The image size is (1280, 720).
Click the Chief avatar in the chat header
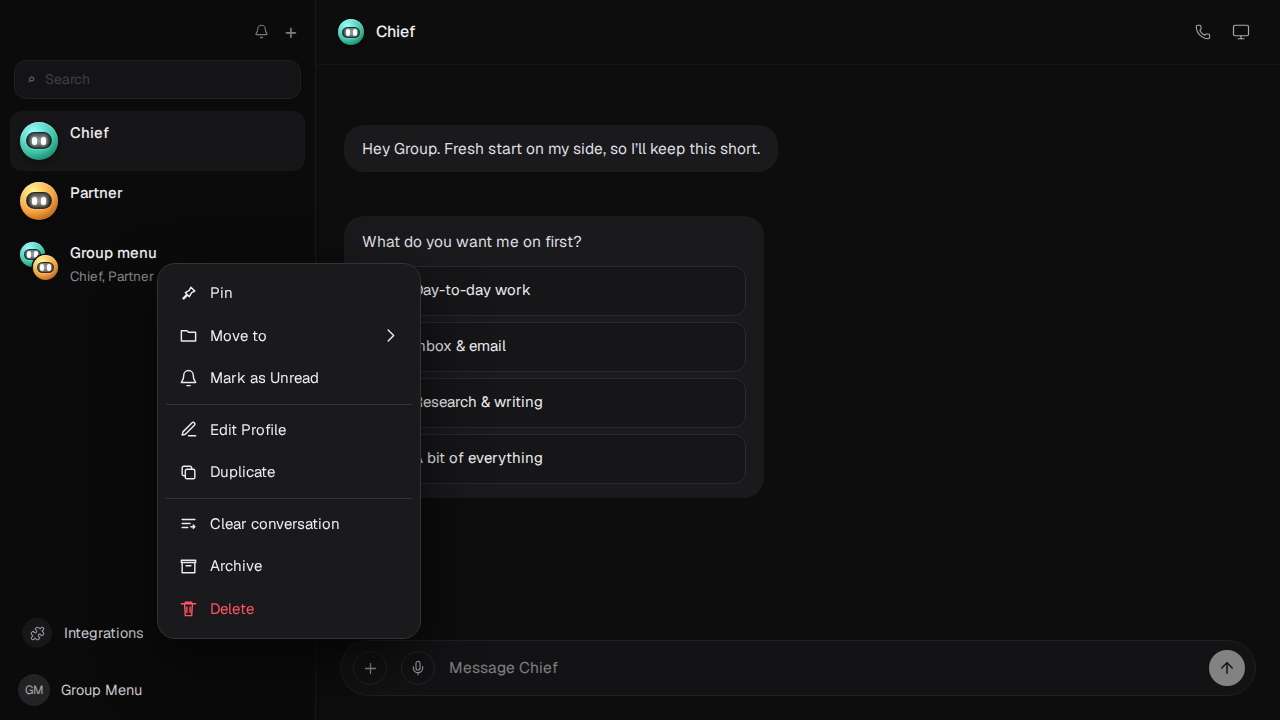click(351, 32)
